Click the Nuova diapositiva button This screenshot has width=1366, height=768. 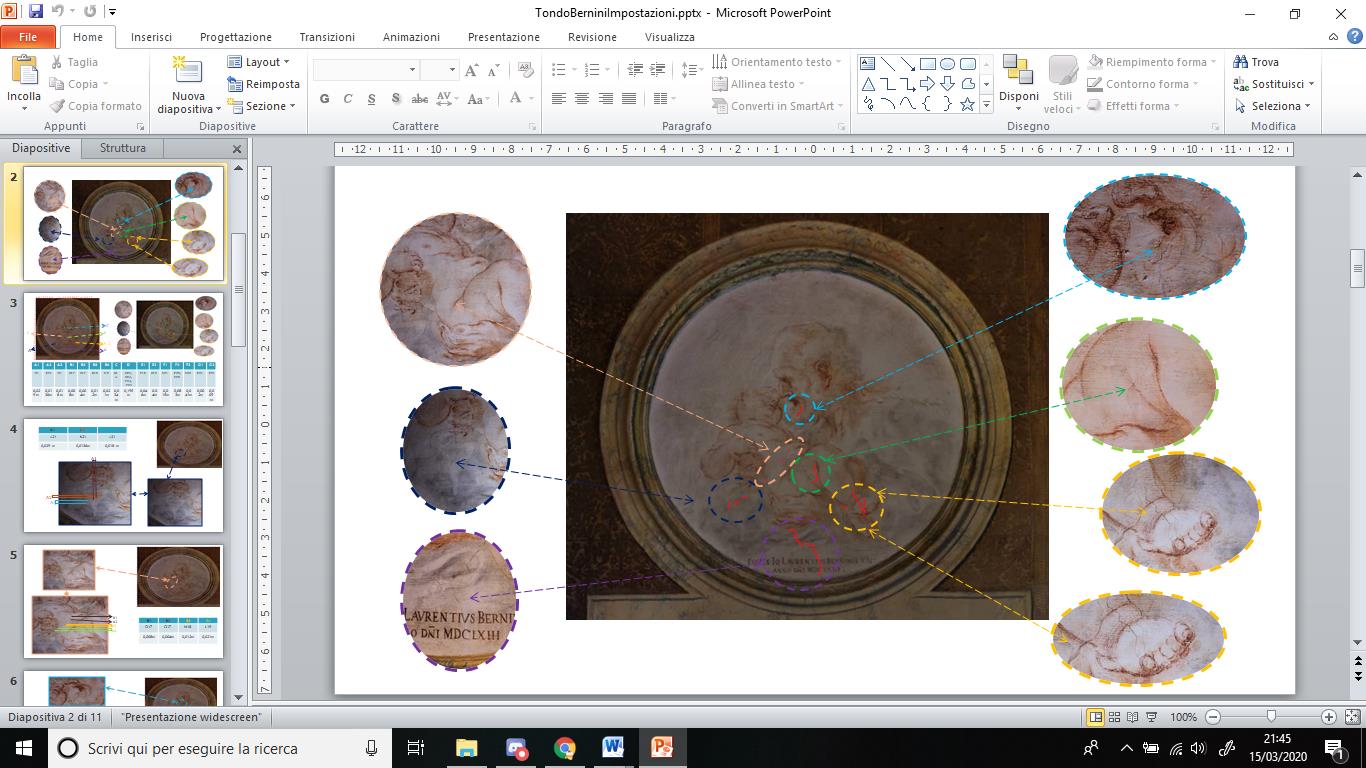pos(187,85)
